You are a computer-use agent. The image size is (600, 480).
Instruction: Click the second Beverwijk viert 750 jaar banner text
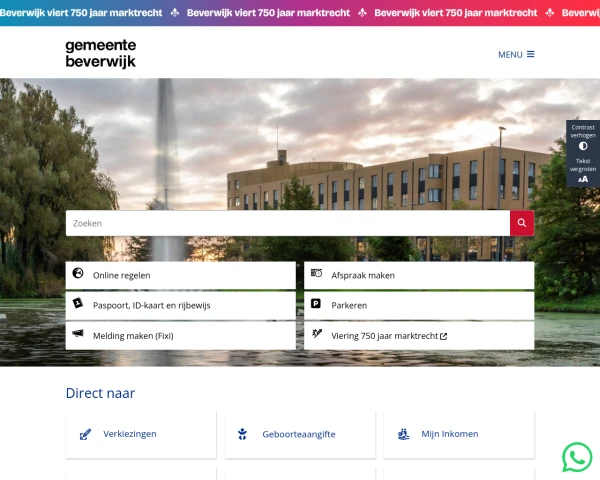click(268, 13)
